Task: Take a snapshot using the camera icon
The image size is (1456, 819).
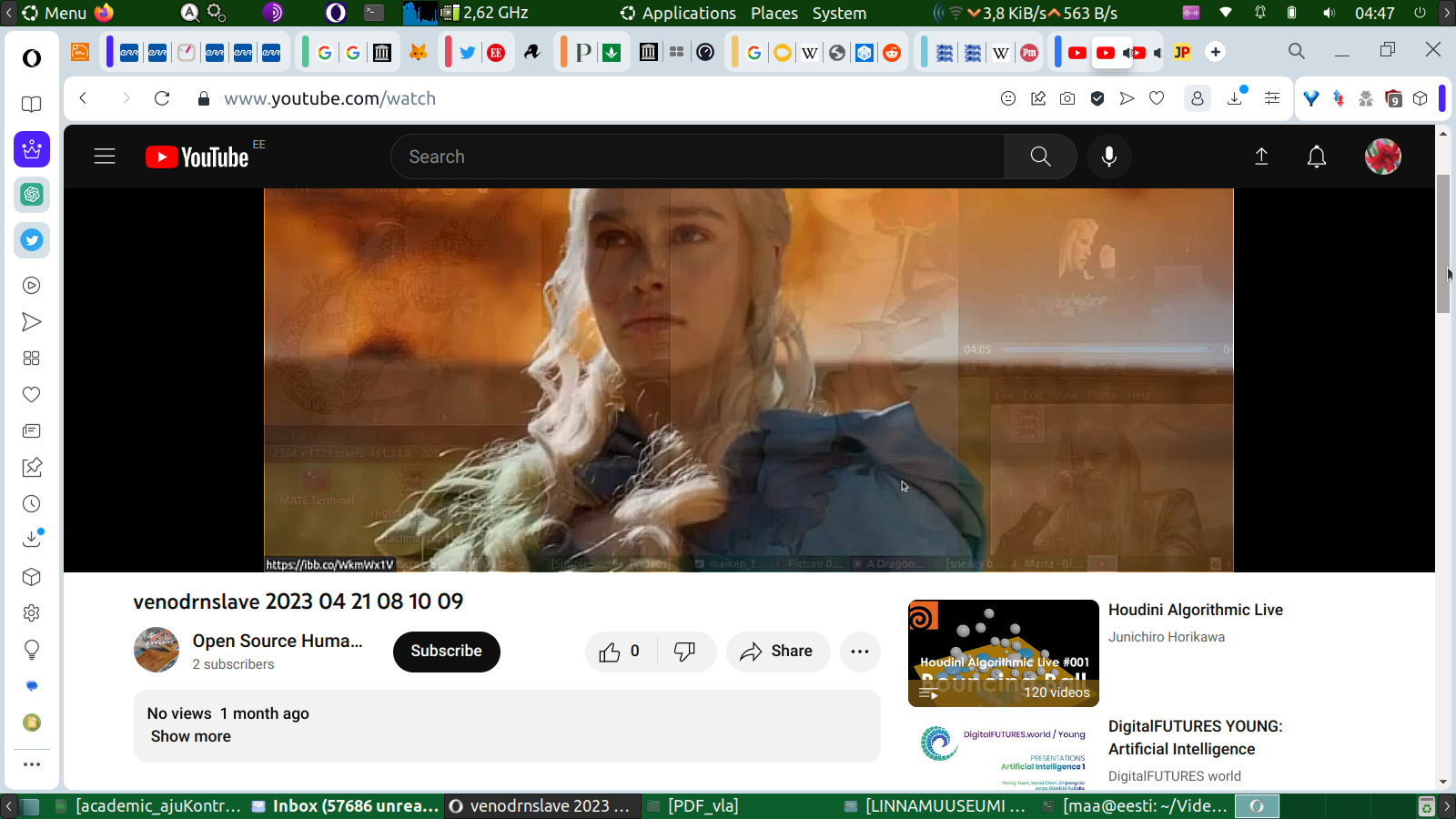Action: (x=1067, y=98)
